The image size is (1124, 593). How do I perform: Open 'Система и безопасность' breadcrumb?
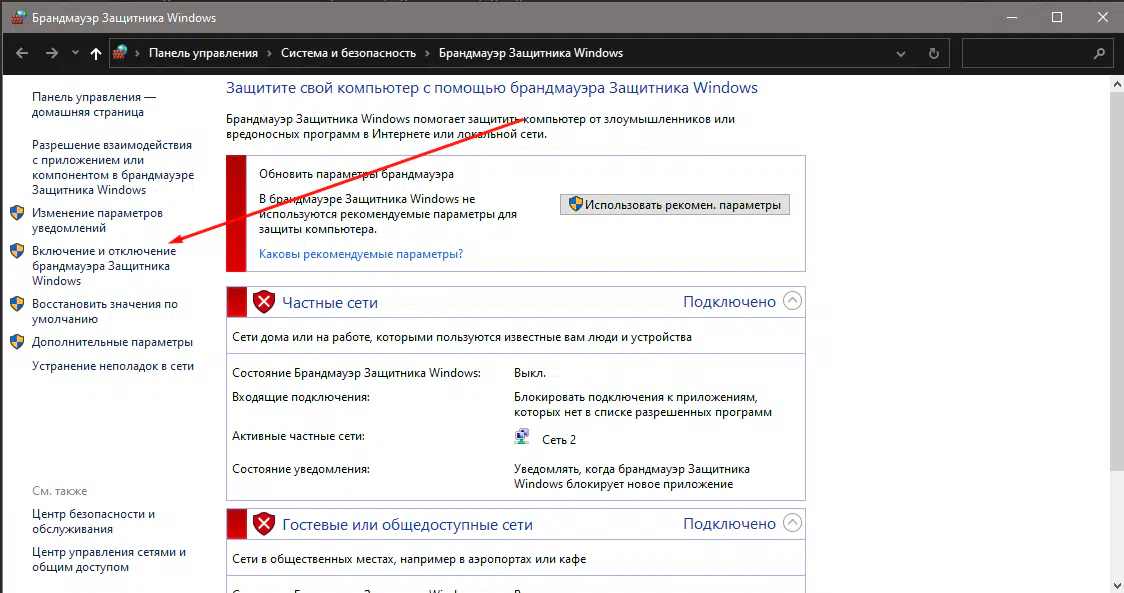(x=348, y=53)
